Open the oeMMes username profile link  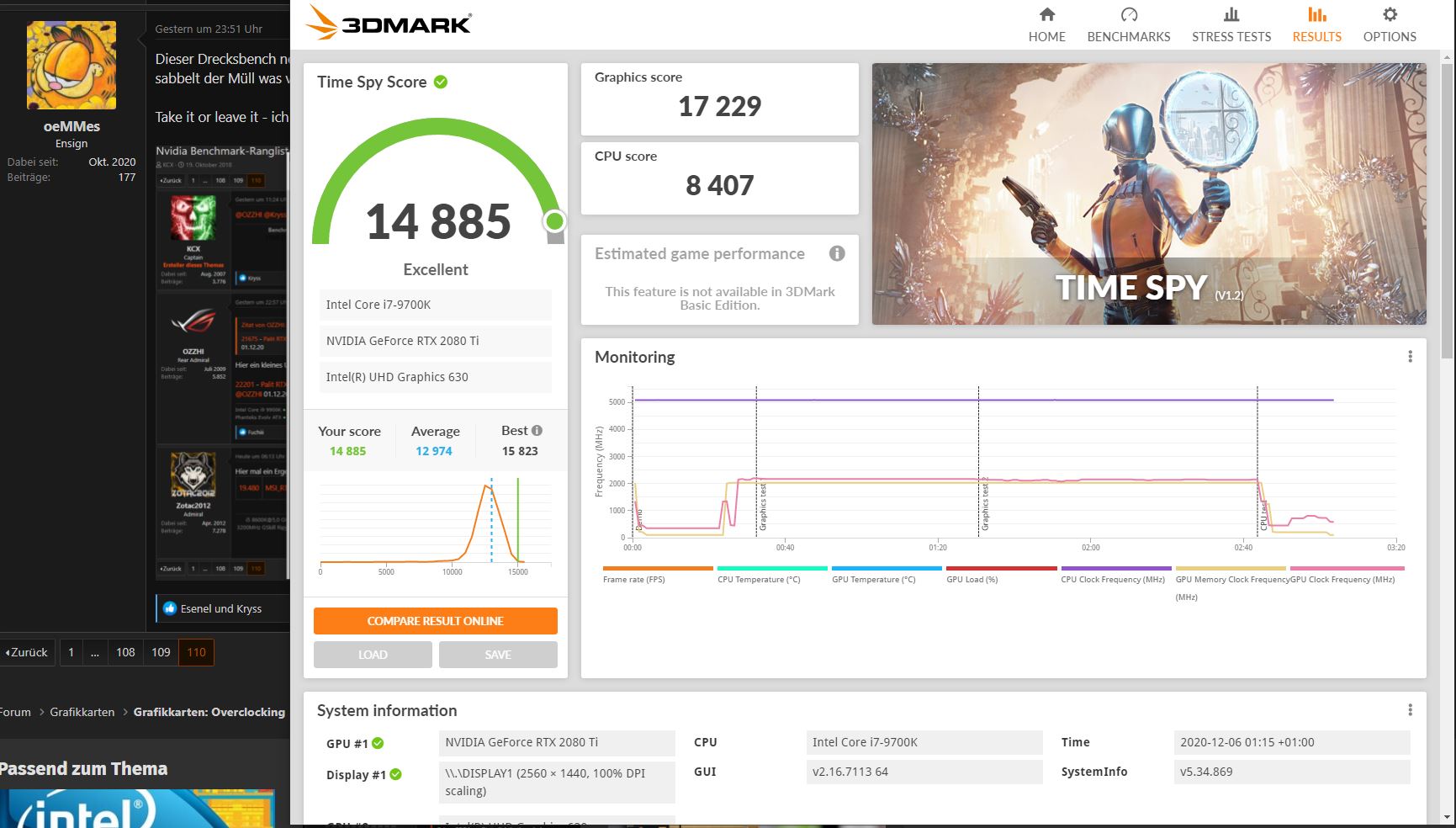coord(71,126)
